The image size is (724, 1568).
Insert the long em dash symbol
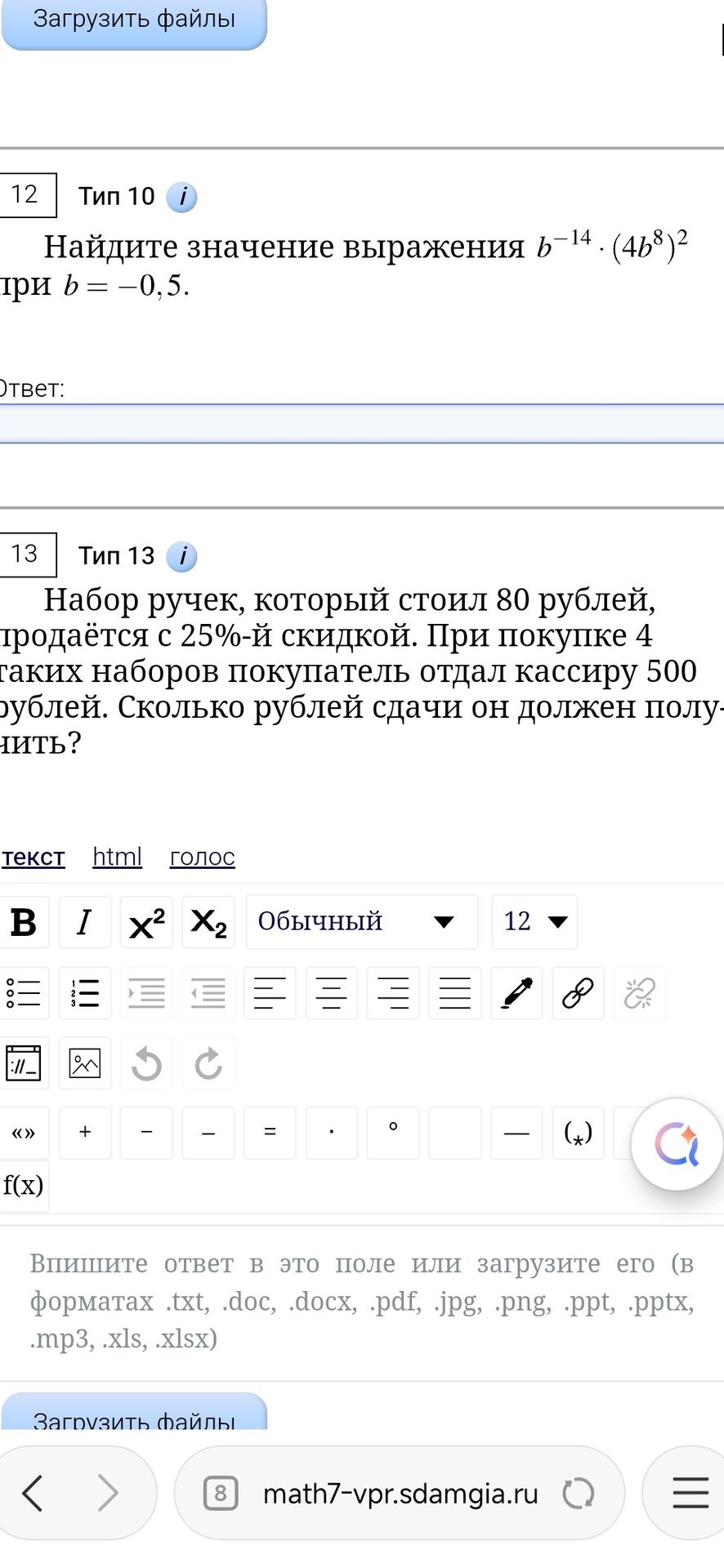point(516,1133)
